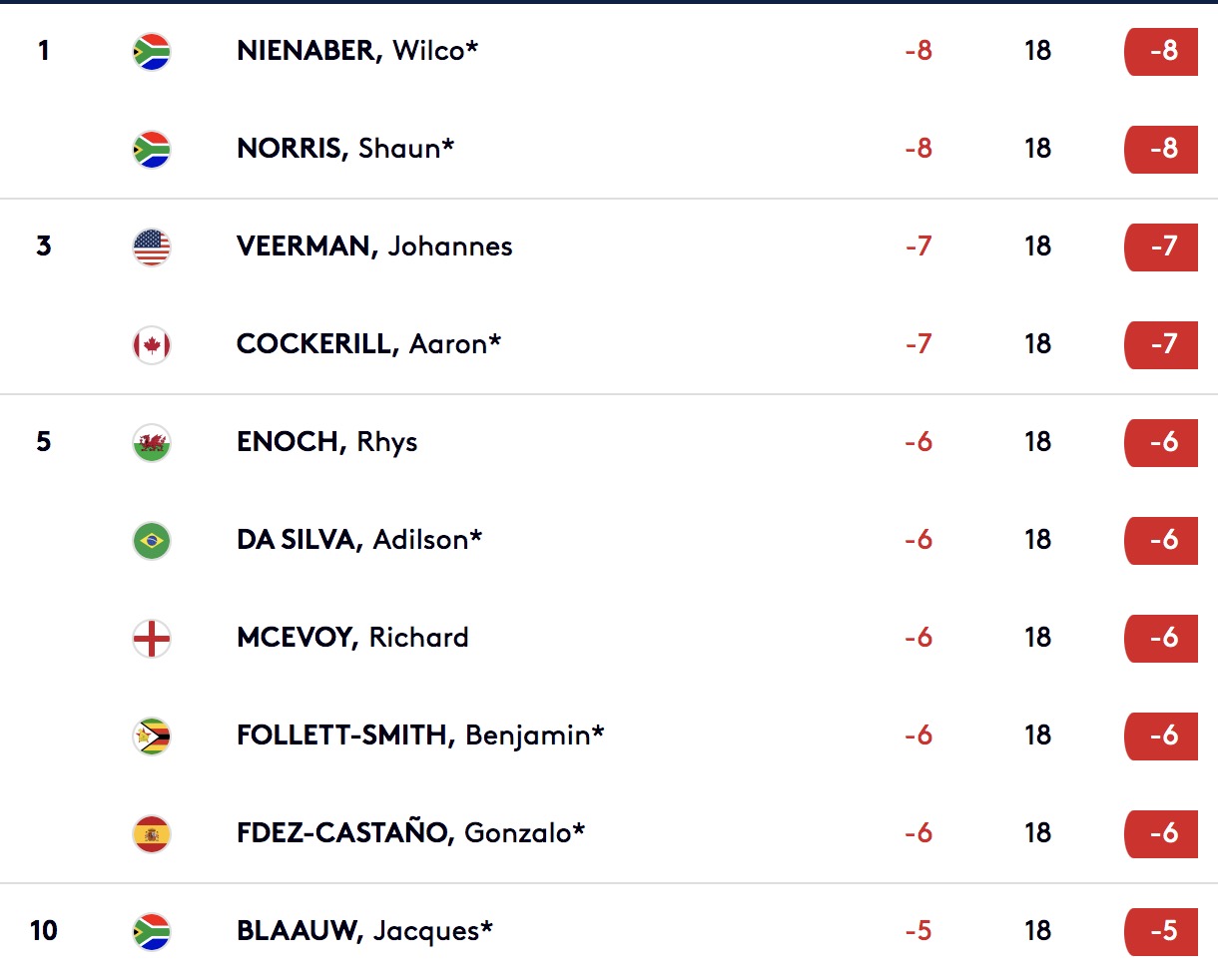Click the red -7 badge for Veerman

click(1161, 246)
